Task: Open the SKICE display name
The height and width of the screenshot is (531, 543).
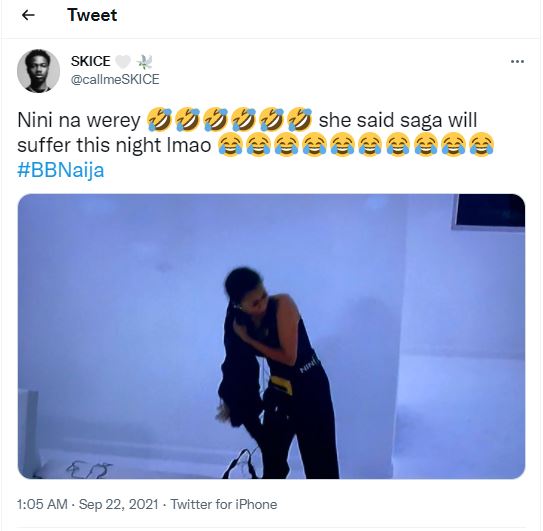Action: 91,61
